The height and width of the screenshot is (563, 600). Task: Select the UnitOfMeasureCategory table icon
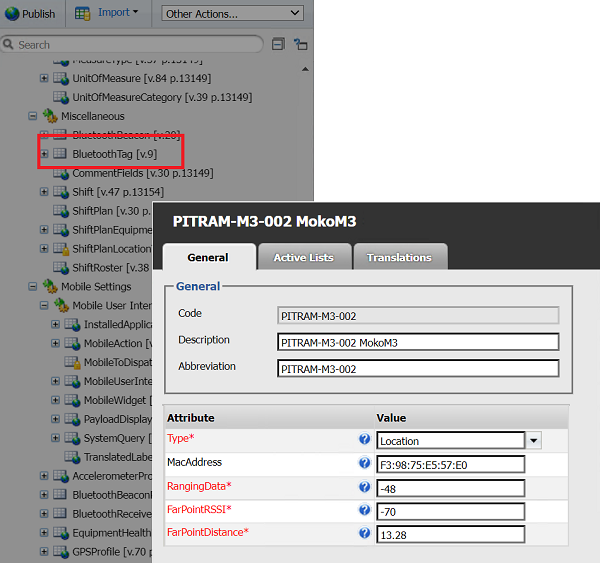[61, 97]
